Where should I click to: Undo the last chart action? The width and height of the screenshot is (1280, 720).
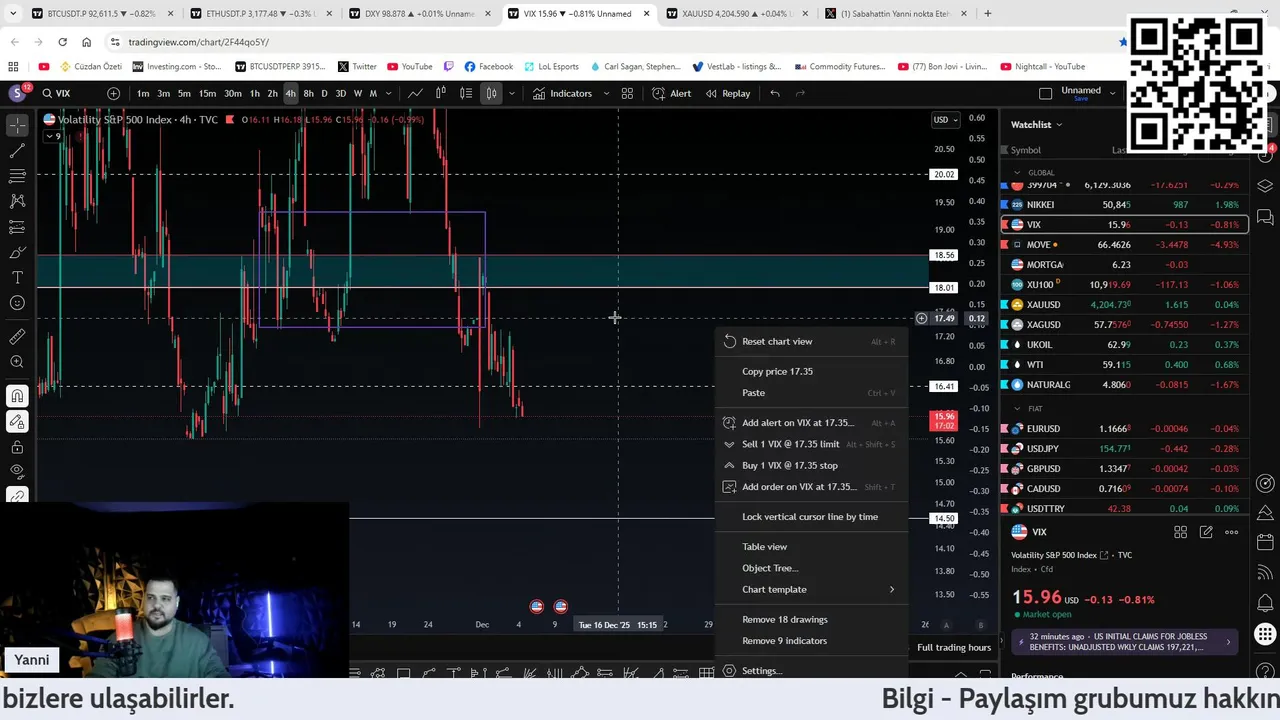coord(775,93)
